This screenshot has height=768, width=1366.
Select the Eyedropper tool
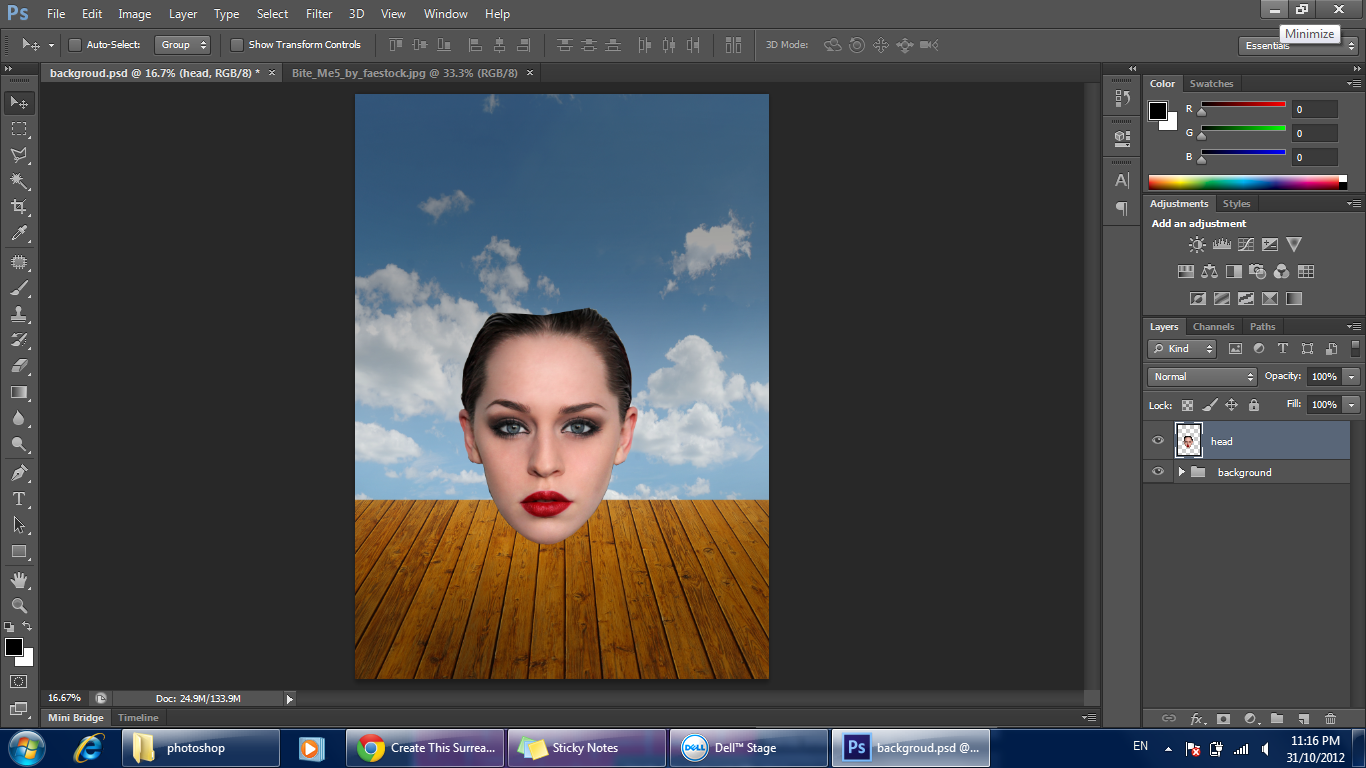(x=19, y=234)
